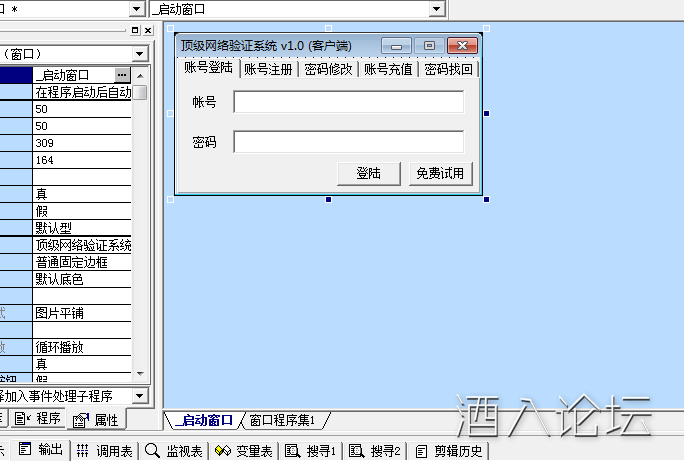Click the form's bottom-middle resize handle
Viewport: 684px width, 461px height.
[x=328, y=199]
